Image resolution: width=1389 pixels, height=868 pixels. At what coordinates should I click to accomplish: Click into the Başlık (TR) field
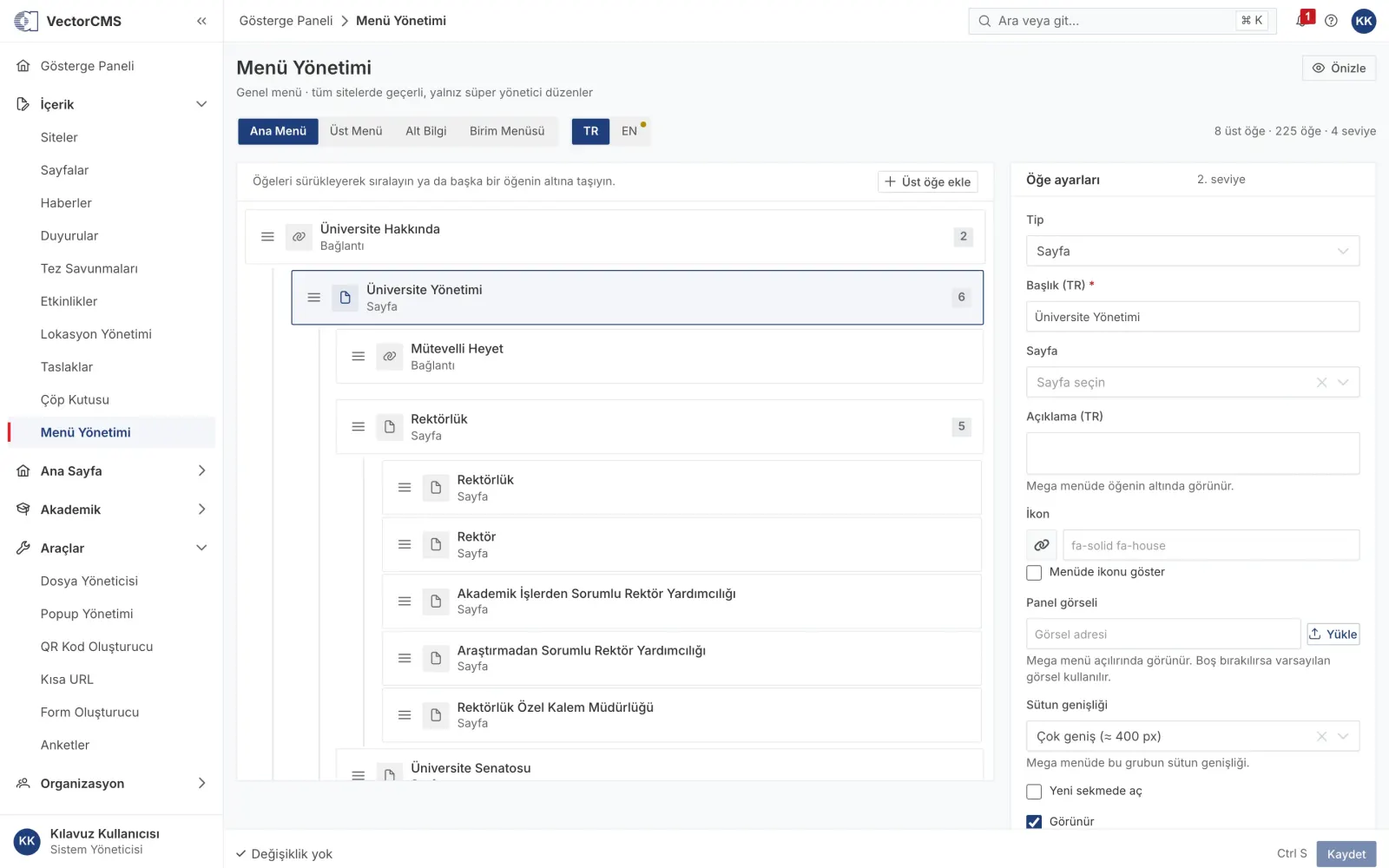click(1193, 317)
